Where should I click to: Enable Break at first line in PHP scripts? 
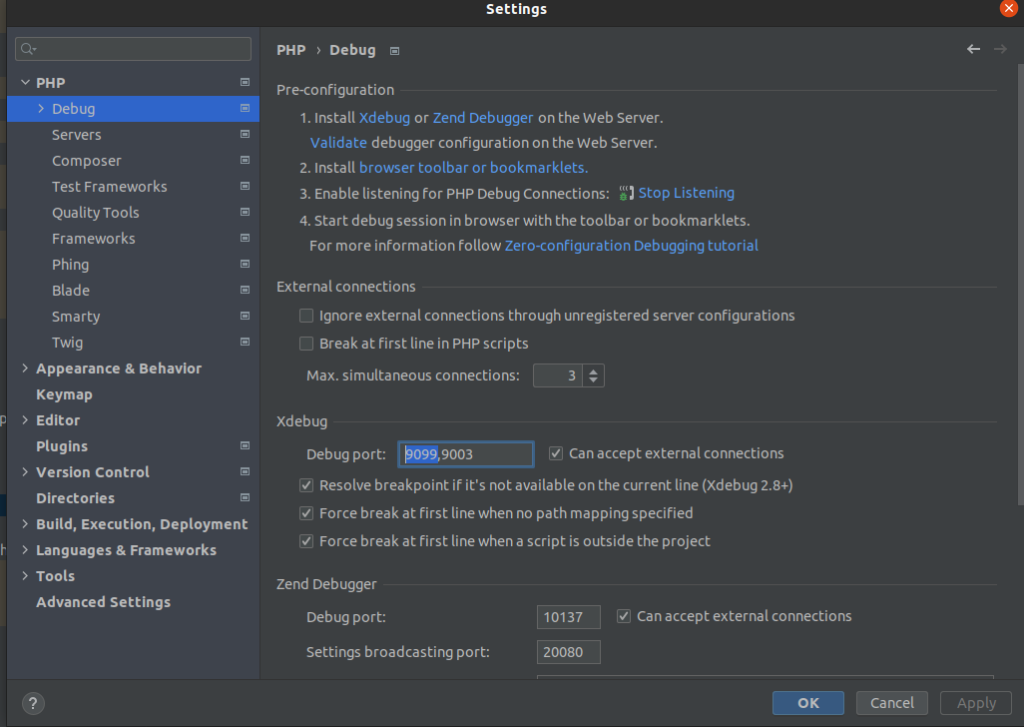pos(305,343)
